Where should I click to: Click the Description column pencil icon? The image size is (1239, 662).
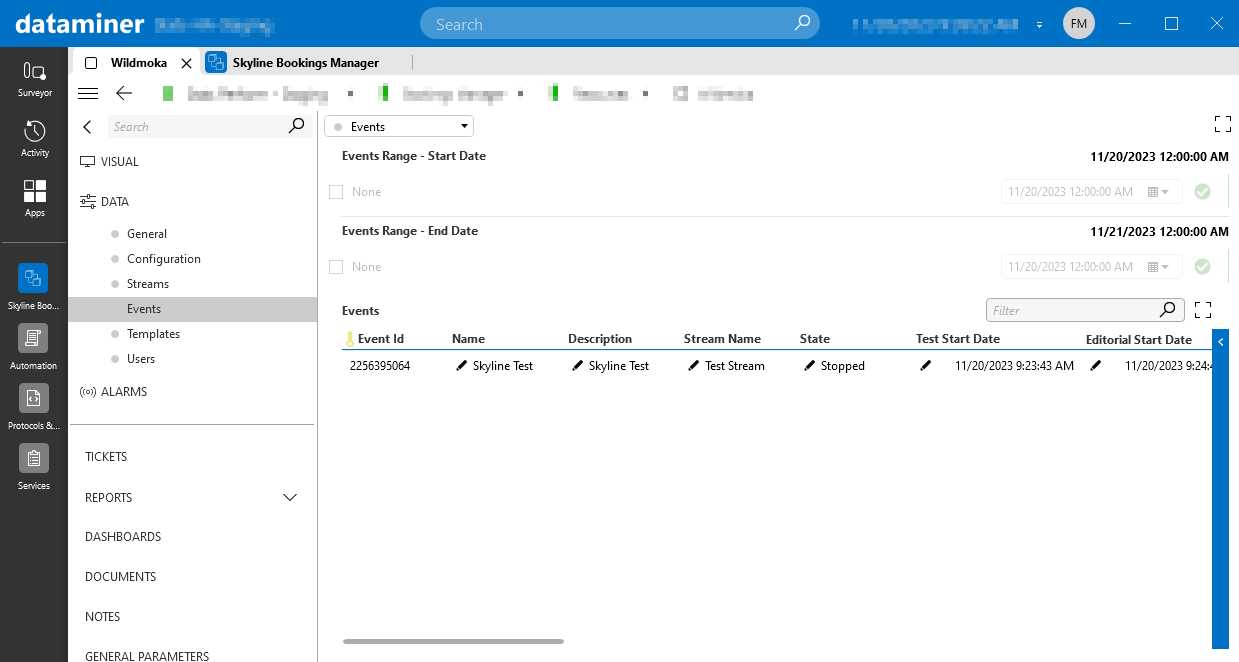click(577, 366)
